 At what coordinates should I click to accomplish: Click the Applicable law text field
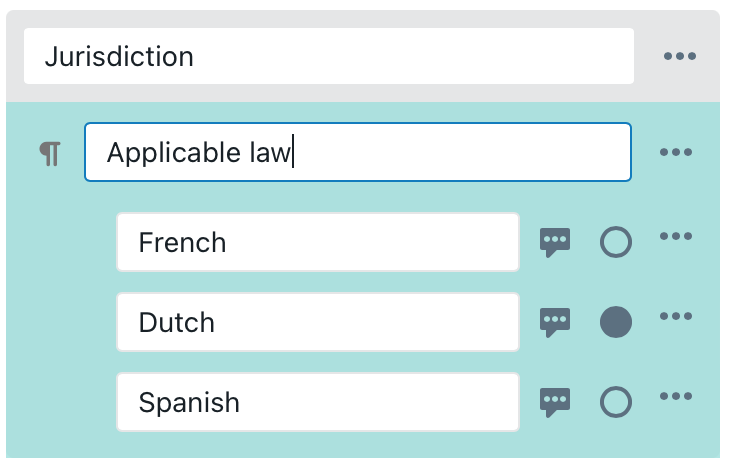(x=357, y=152)
